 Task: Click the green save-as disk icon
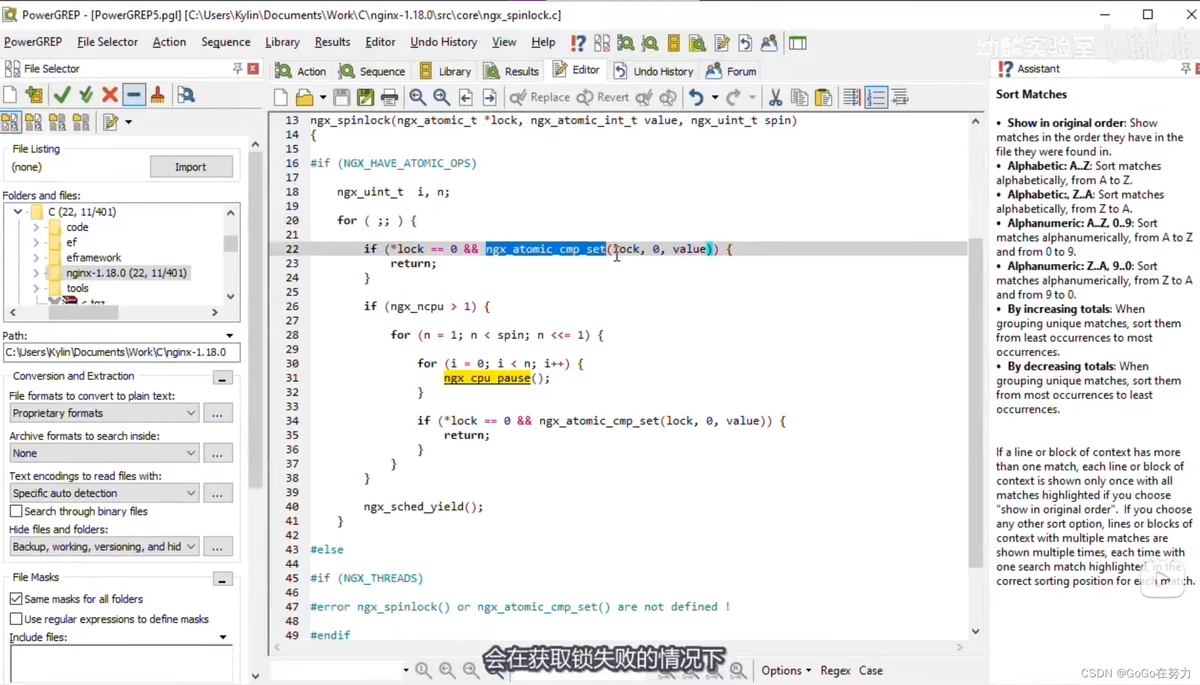click(x=366, y=97)
